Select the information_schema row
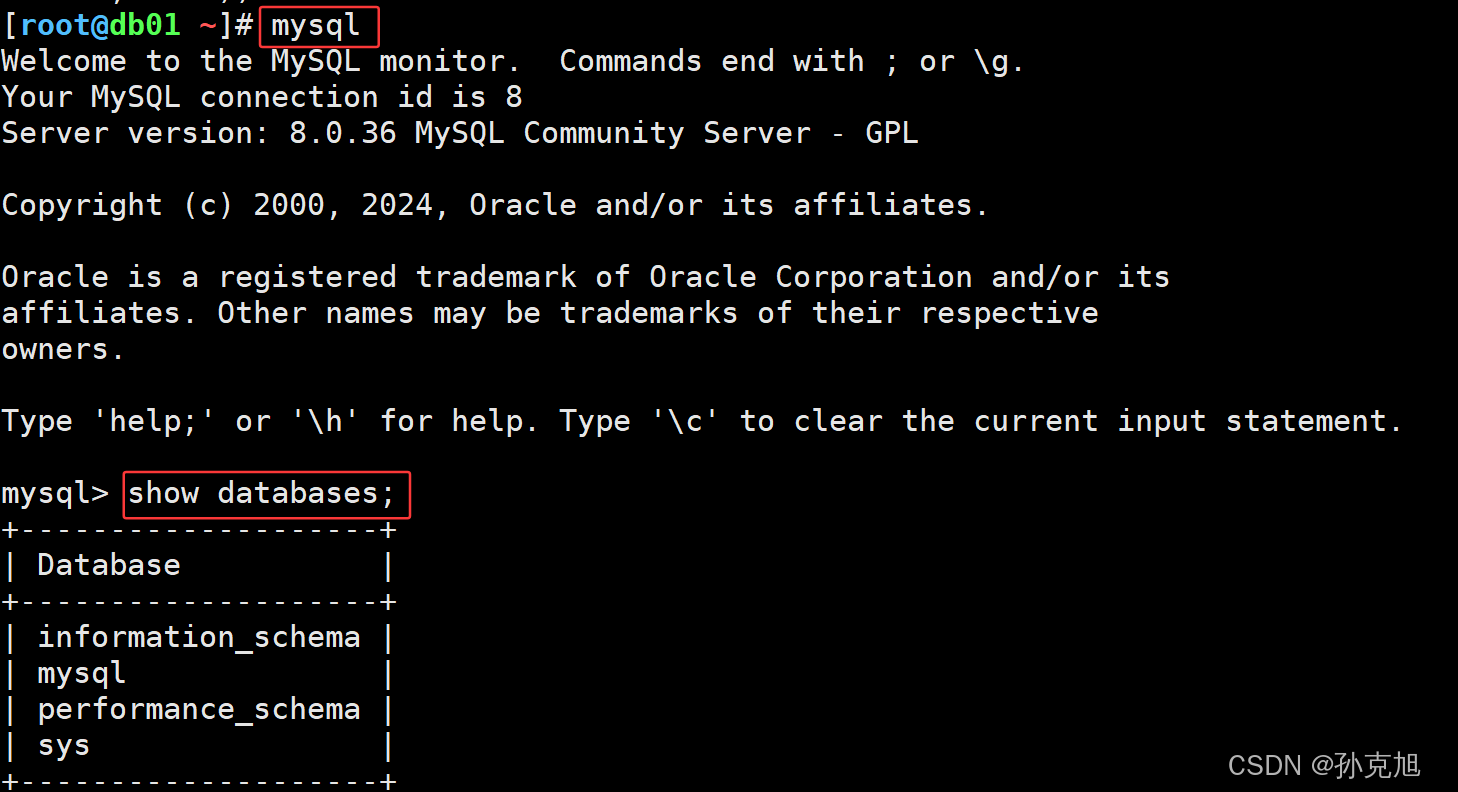The height and width of the screenshot is (792, 1458). pyautogui.click(x=199, y=637)
